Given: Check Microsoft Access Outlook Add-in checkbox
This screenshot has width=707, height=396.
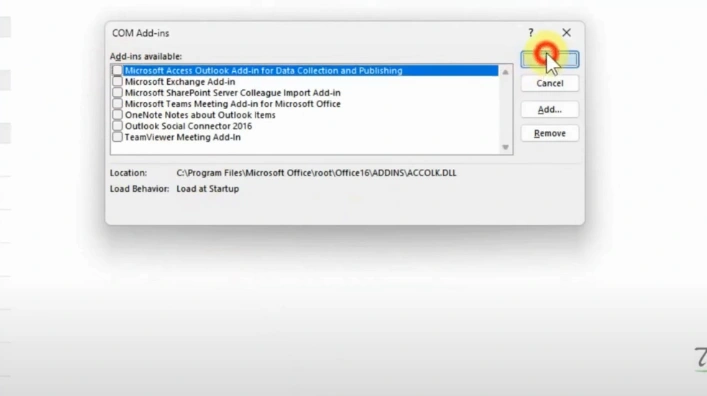Looking at the screenshot, I should point(117,70).
